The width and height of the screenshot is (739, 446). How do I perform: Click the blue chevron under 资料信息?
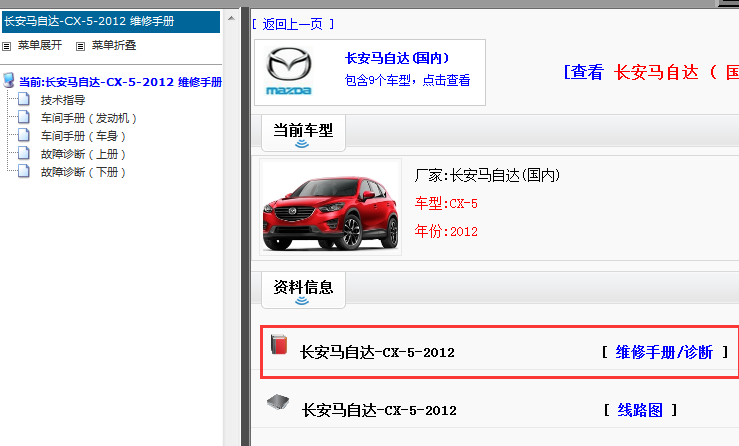302,301
